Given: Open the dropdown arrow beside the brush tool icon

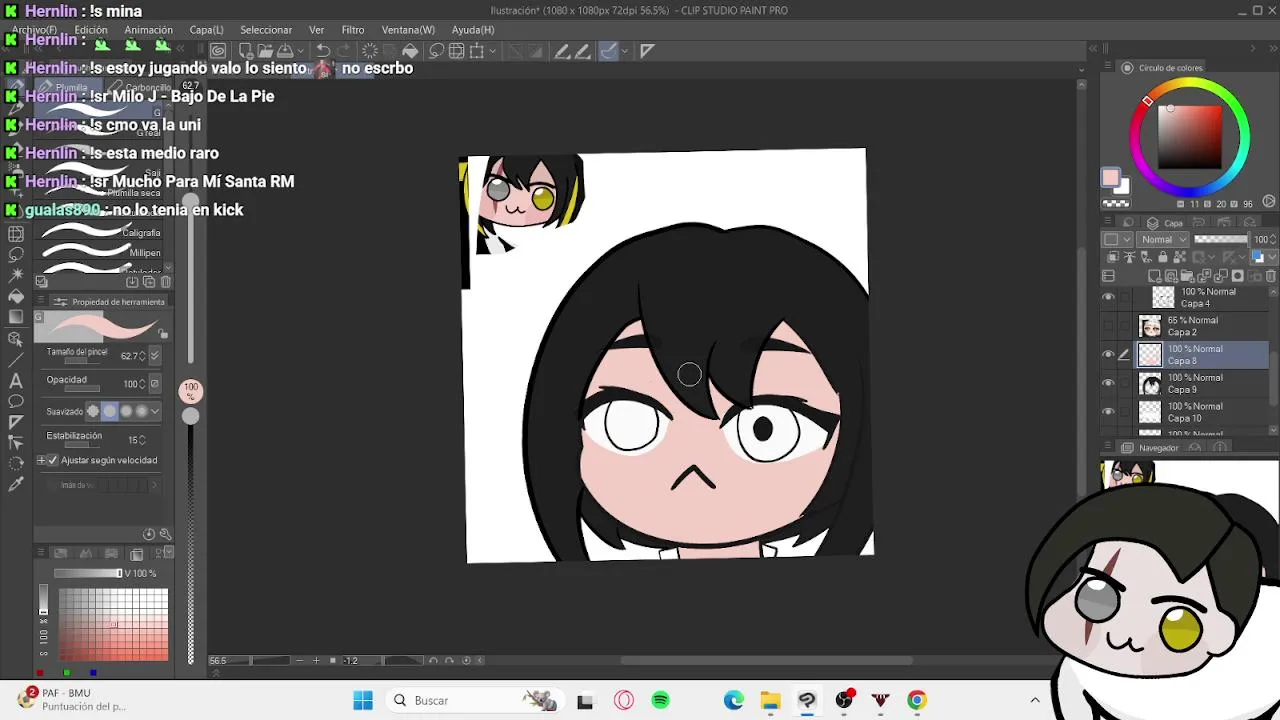Looking at the screenshot, I should 625,51.
